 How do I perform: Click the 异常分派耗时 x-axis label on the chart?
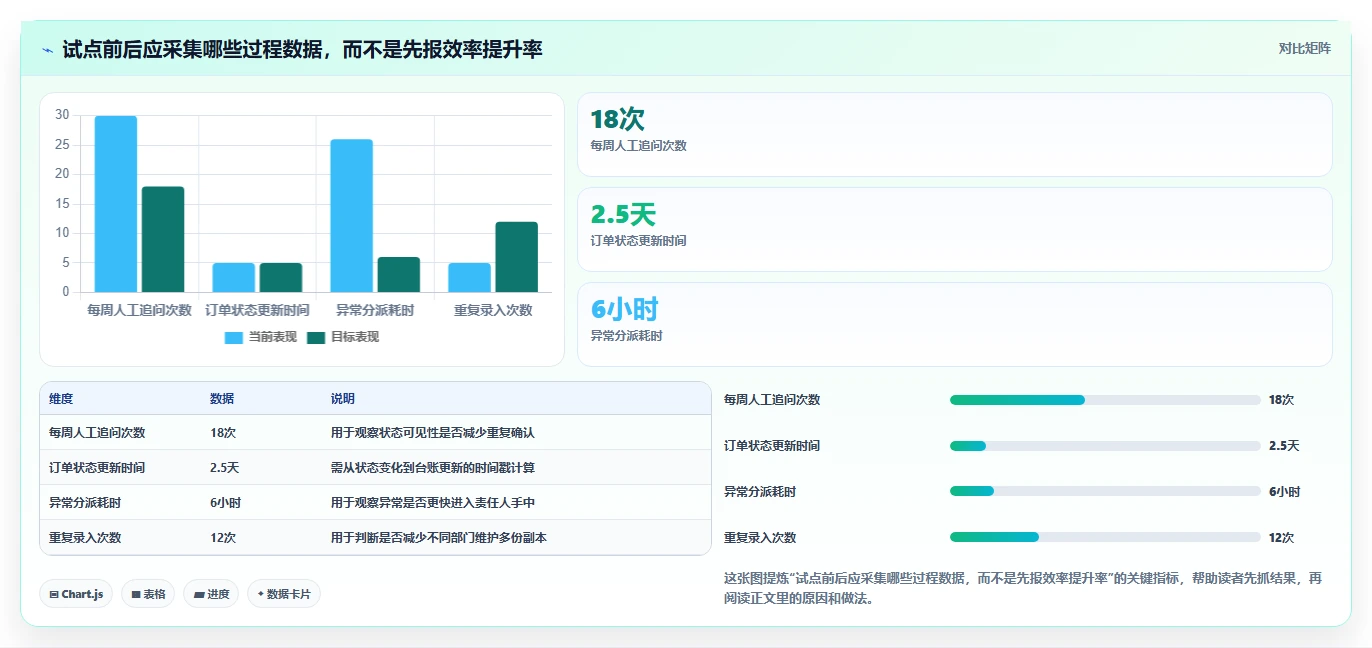click(x=375, y=311)
